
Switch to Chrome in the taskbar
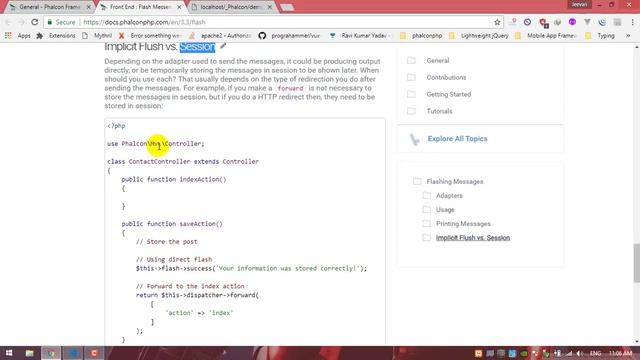click(x=51, y=353)
